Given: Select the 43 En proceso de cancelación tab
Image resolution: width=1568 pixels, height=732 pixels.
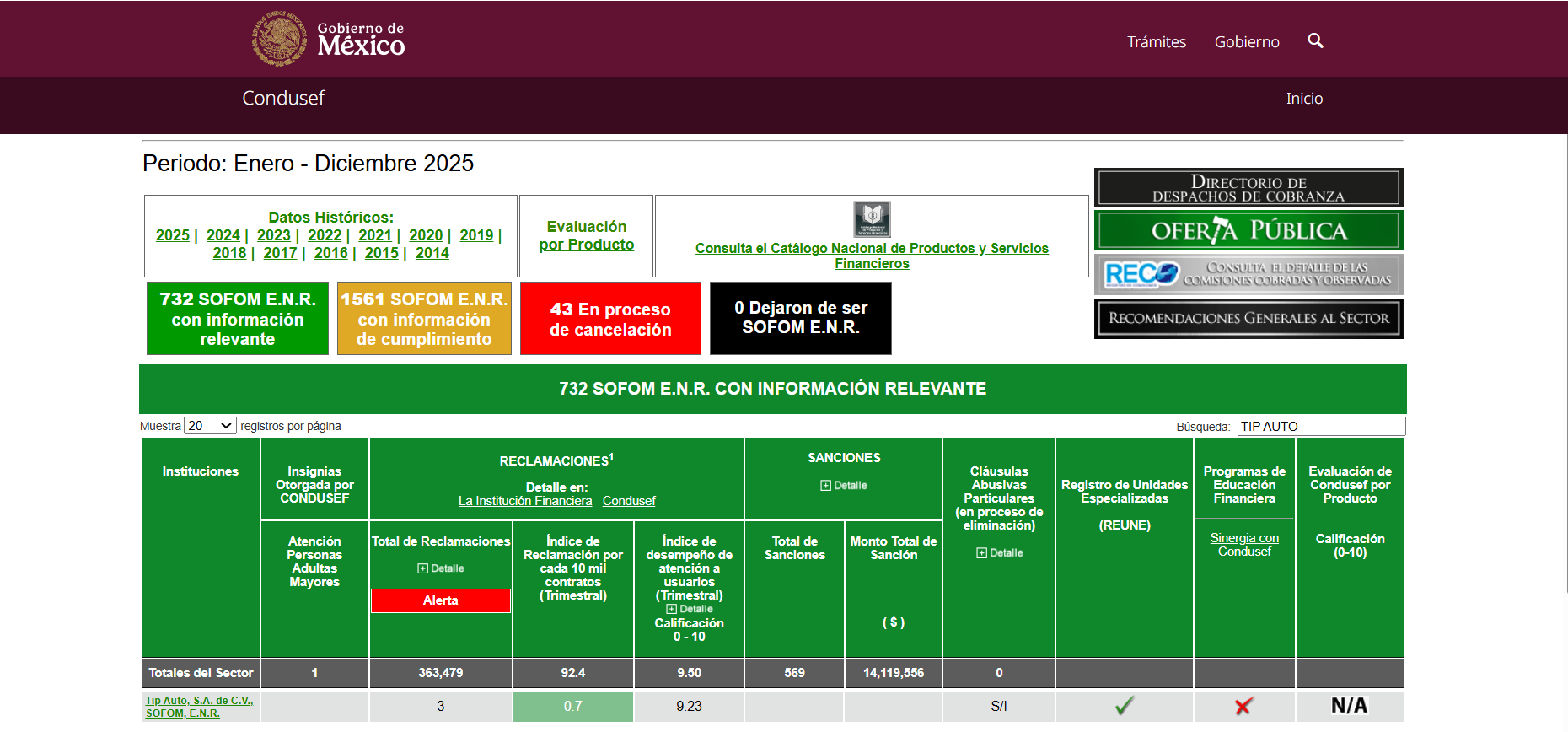Looking at the screenshot, I should point(610,319).
